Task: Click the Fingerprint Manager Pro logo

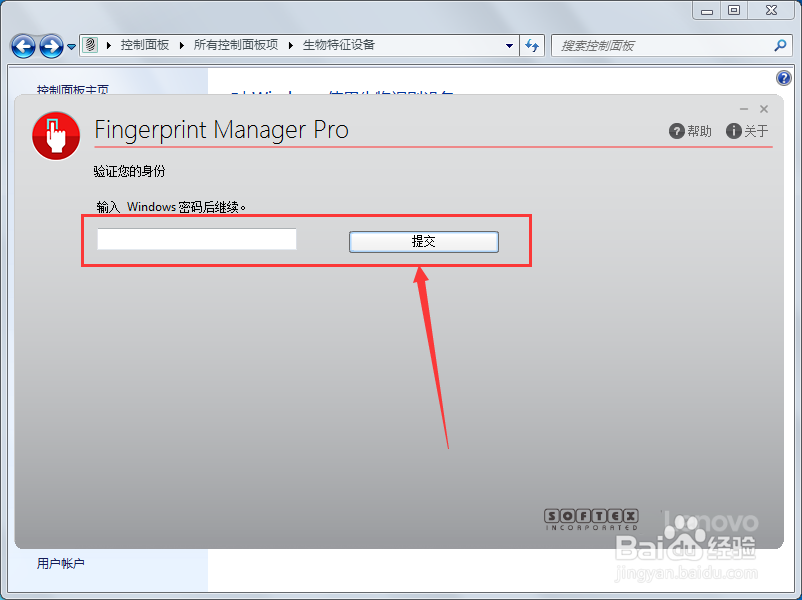Action: click(56, 136)
